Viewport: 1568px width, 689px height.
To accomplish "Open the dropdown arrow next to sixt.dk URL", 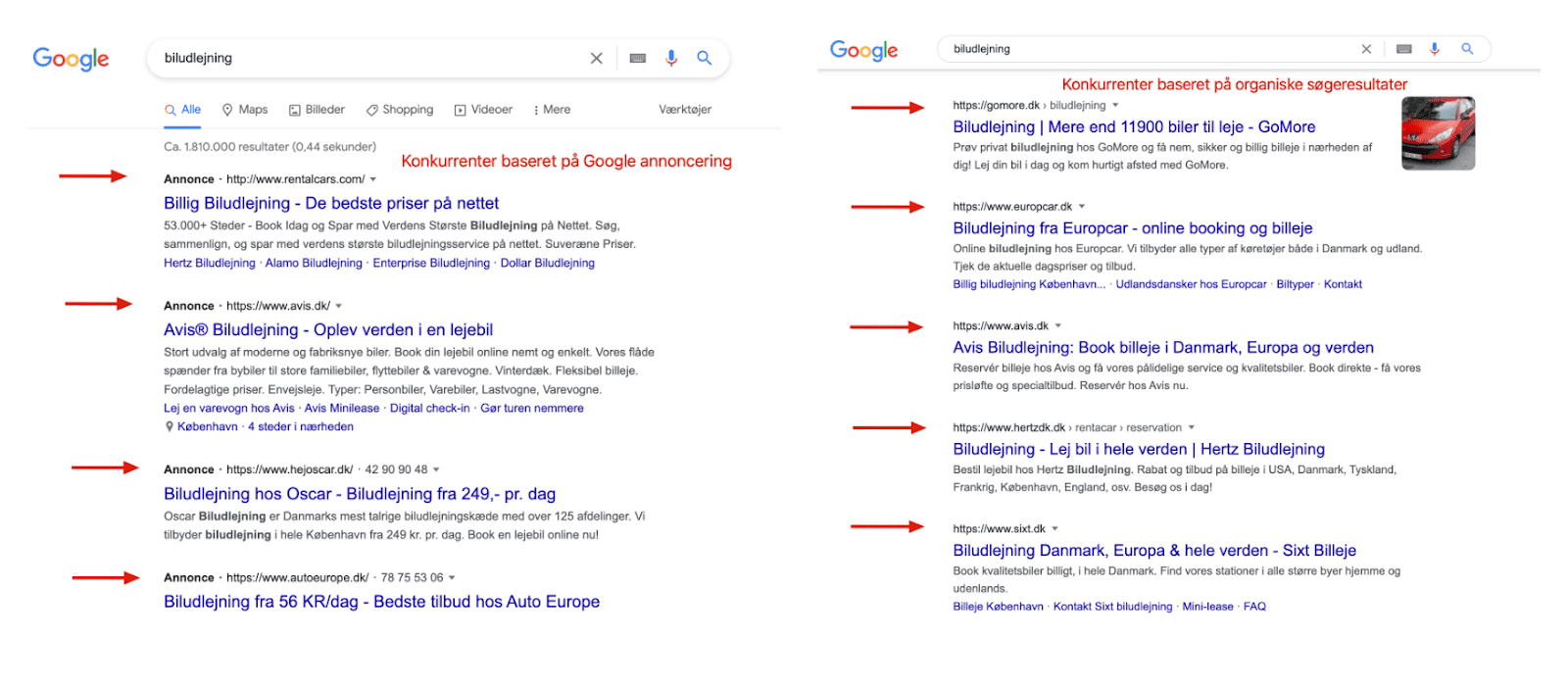I will [x=1054, y=528].
